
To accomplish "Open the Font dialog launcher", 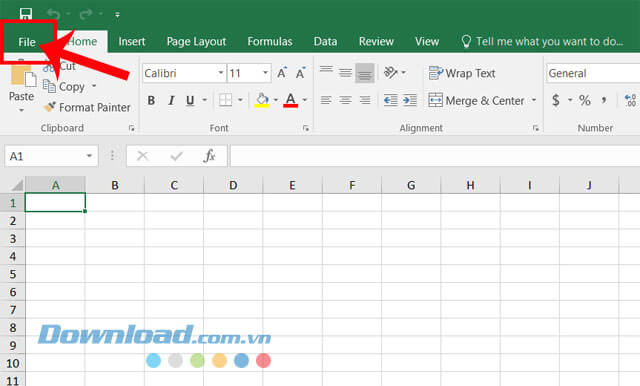I will [x=306, y=128].
